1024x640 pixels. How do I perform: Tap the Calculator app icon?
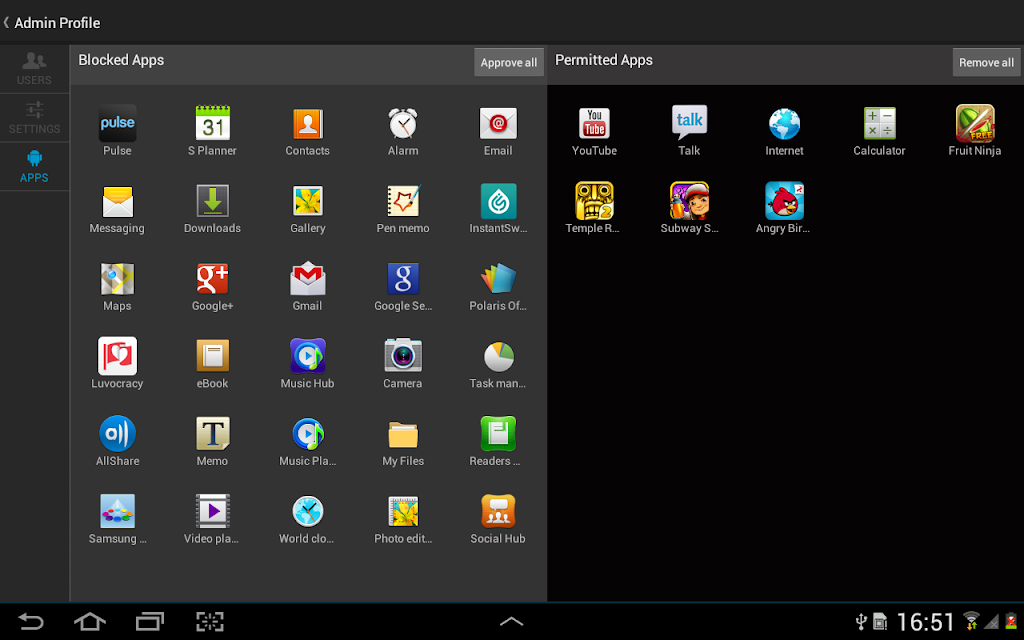coord(880,123)
